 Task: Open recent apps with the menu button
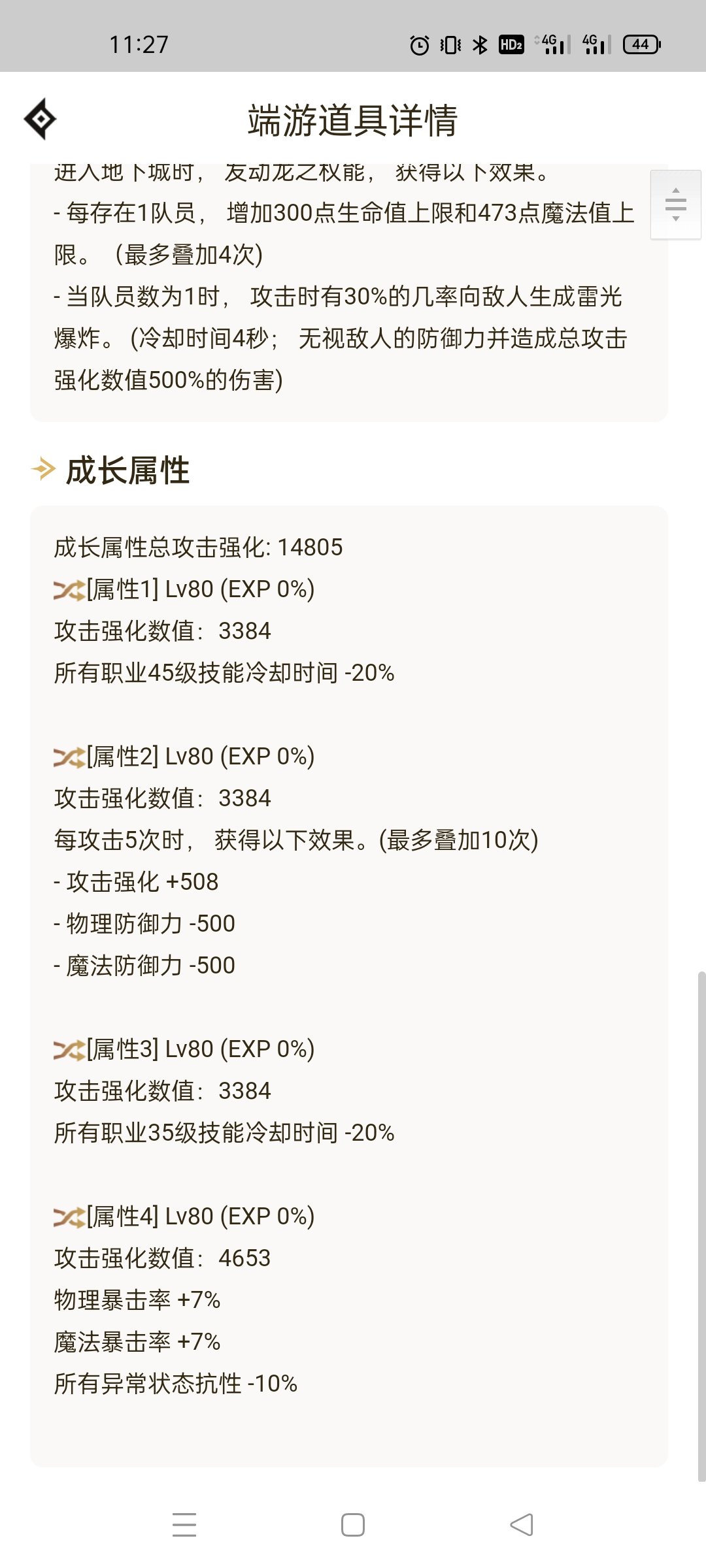coord(184,1525)
